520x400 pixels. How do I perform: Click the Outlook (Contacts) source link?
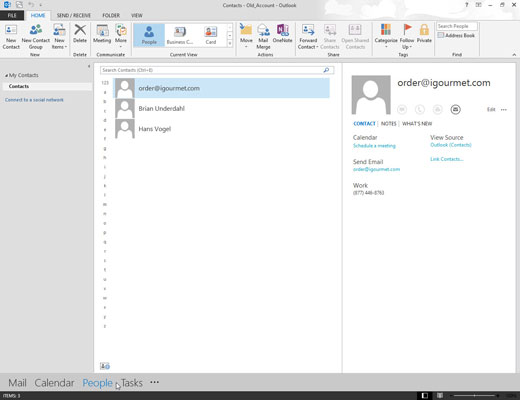click(x=451, y=145)
